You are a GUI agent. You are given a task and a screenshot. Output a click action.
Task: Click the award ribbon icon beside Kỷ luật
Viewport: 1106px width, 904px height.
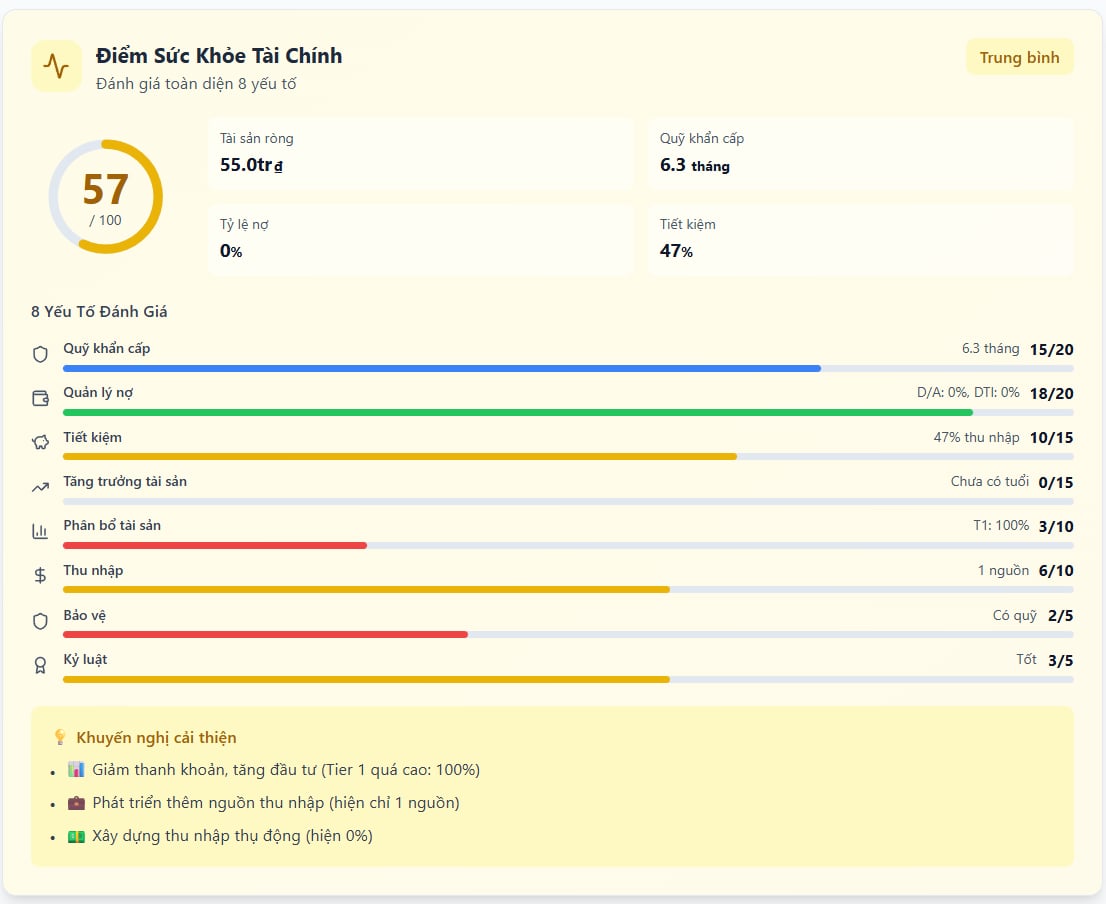click(40, 665)
